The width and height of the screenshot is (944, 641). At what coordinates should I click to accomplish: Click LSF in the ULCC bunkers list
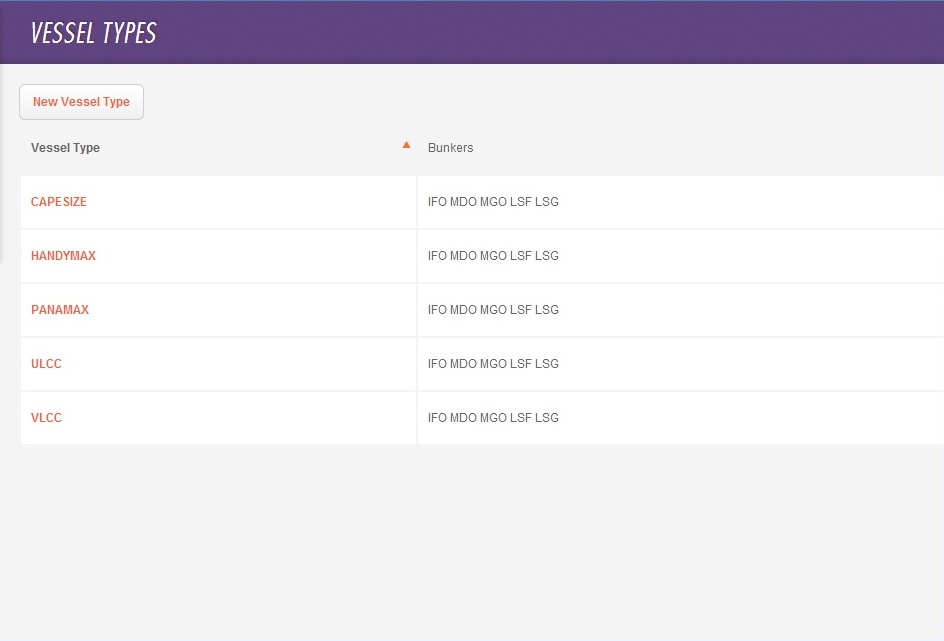[x=521, y=364]
